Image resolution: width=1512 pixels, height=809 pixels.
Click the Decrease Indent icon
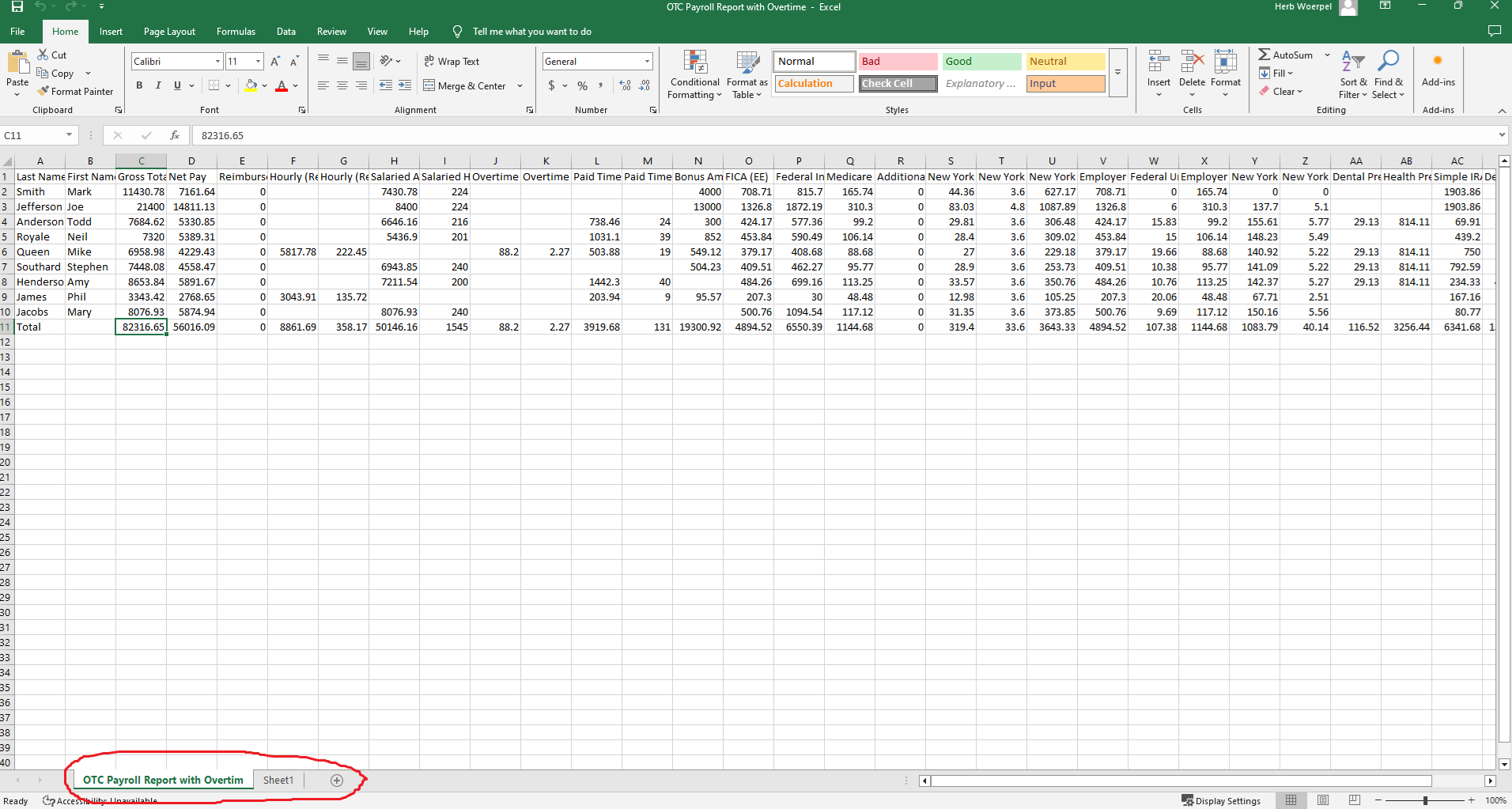(x=386, y=85)
